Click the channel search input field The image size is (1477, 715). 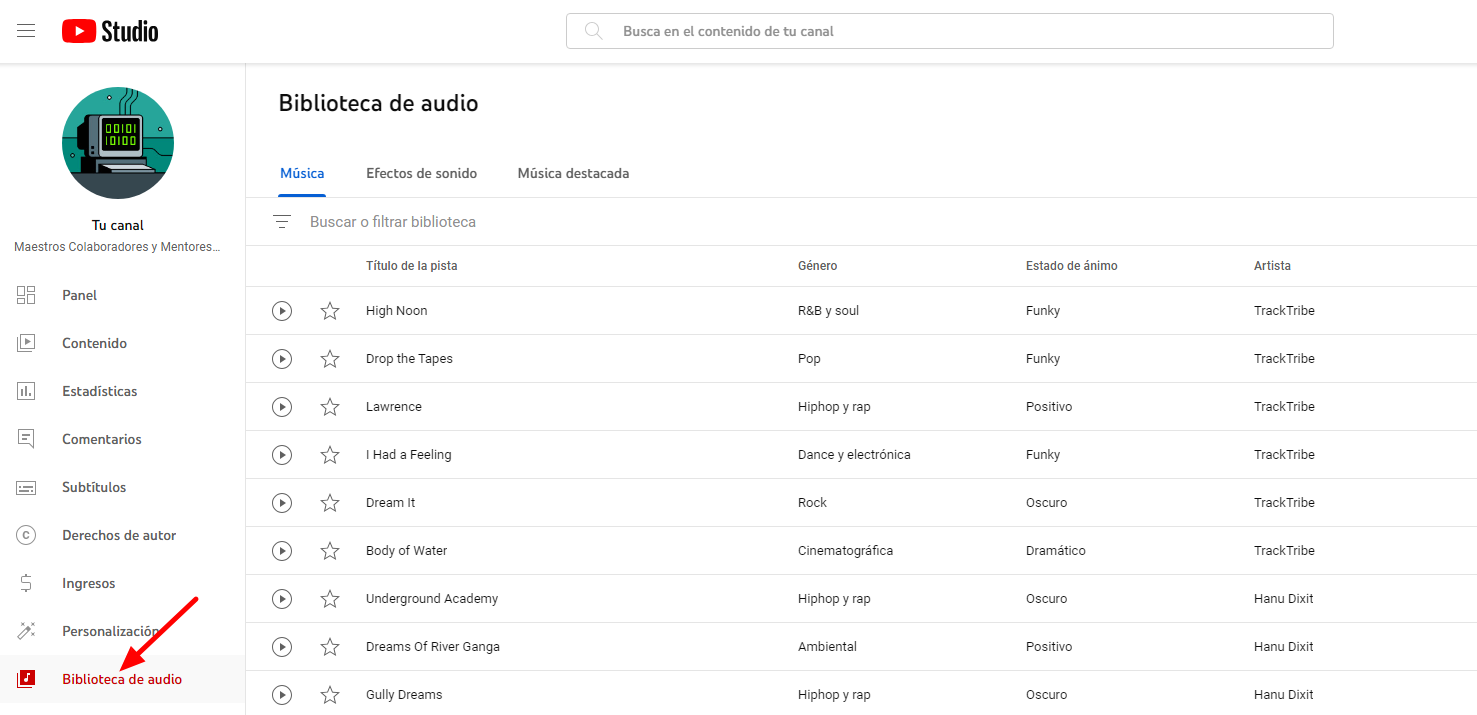coord(950,31)
